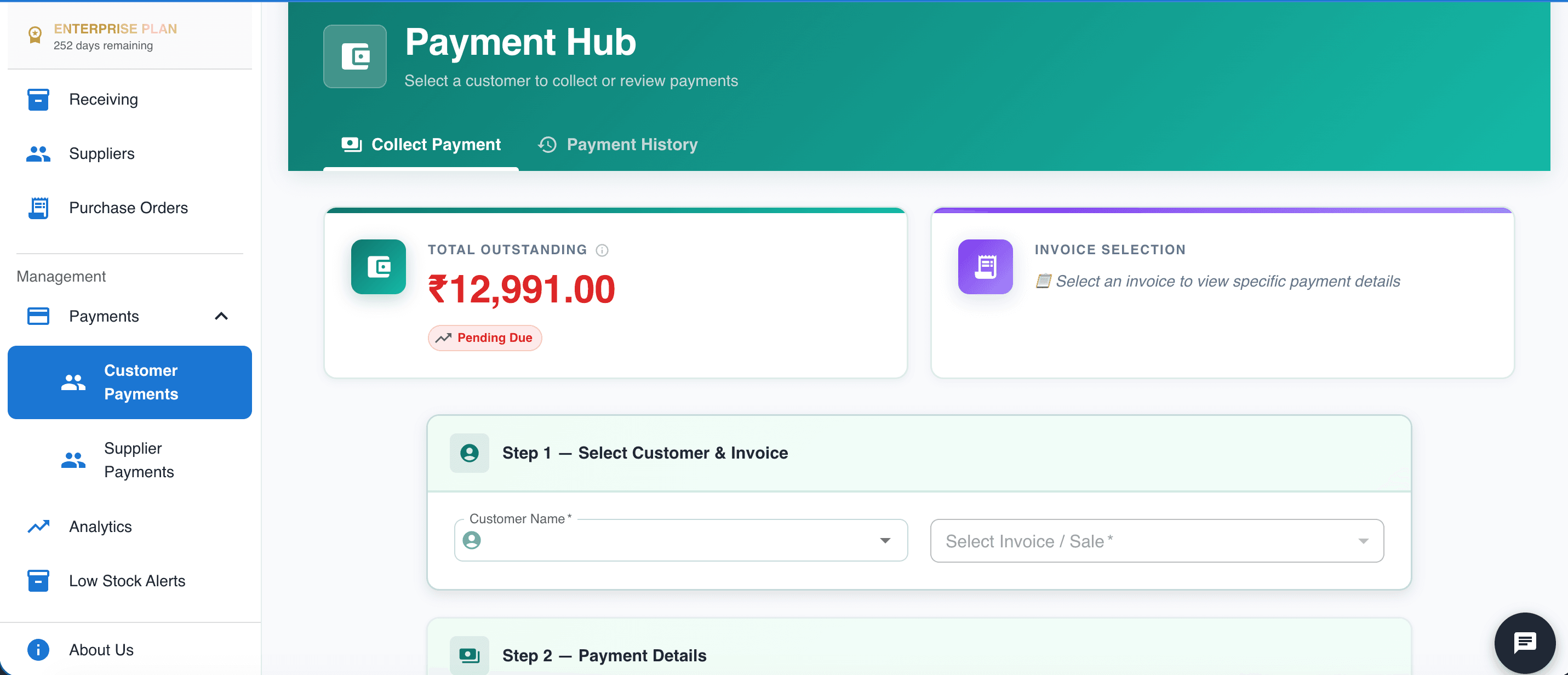Image resolution: width=1568 pixels, height=675 pixels.
Task: Click the Purchase Orders receipt icon
Action: (38, 208)
